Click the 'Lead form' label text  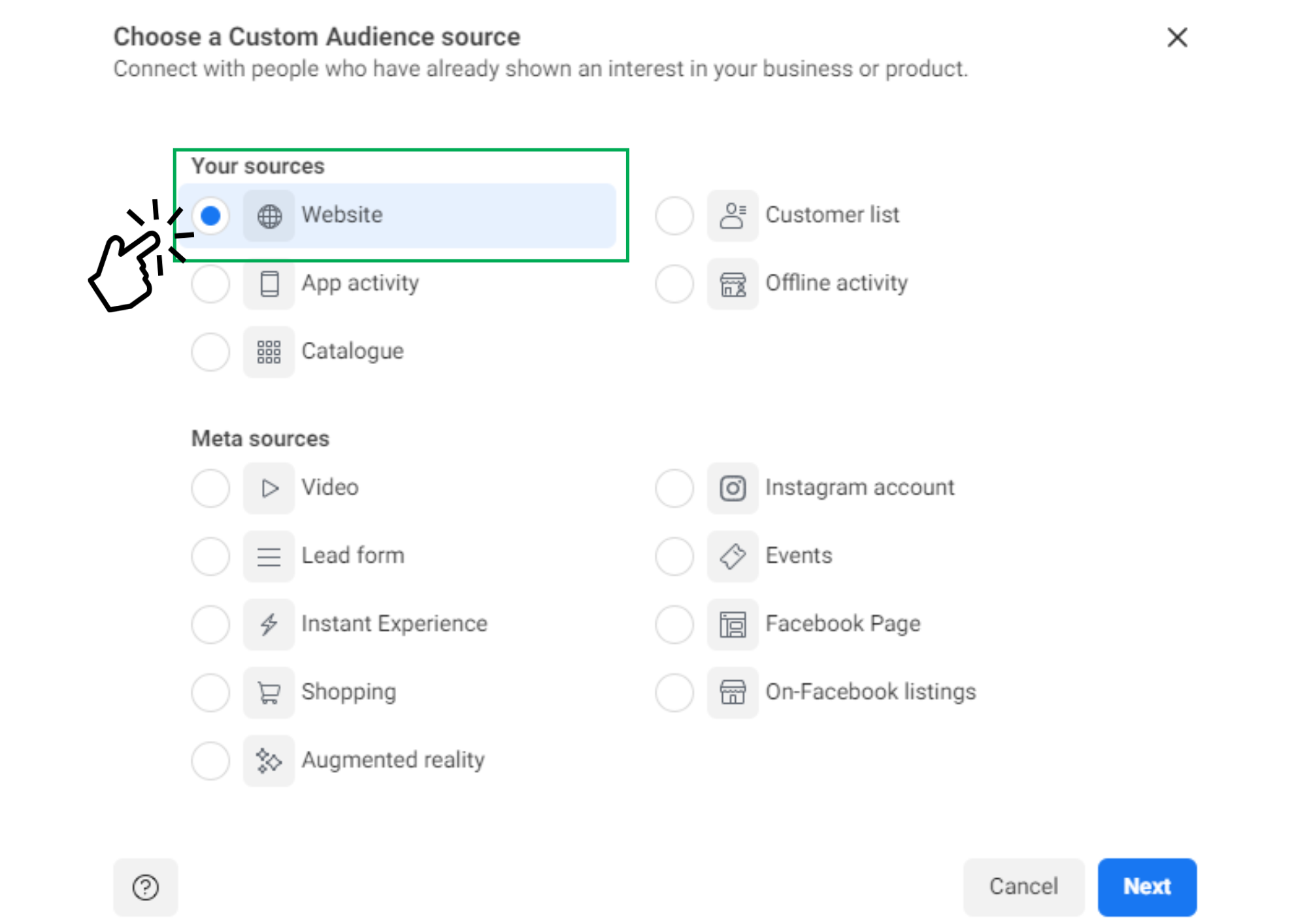pyautogui.click(x=353, y=555)
